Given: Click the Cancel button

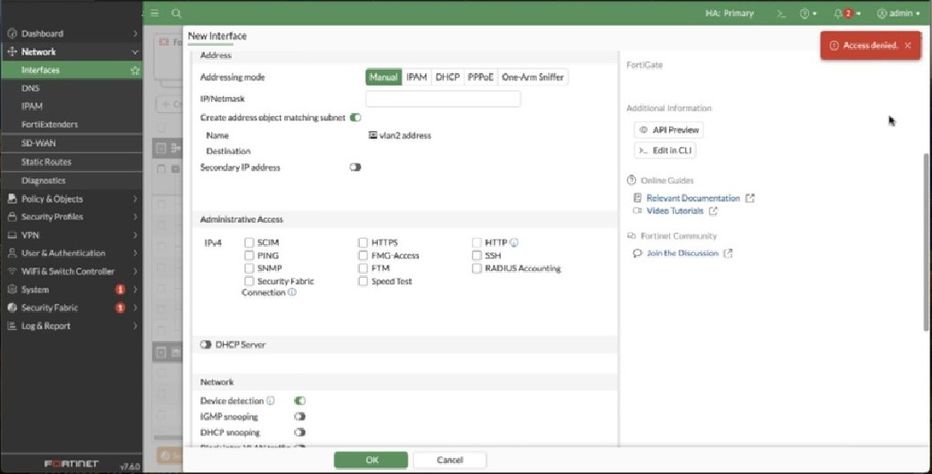Looking at the screenshot, I should pos(450,460).
